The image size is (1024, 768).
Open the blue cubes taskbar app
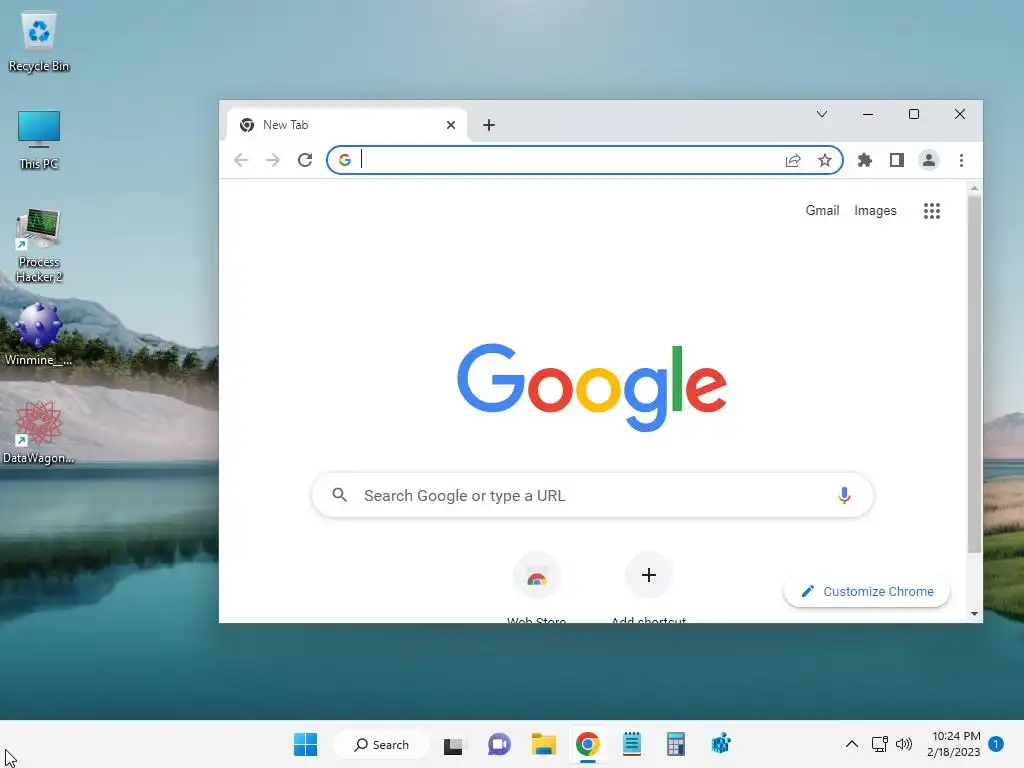pos(720,744)
